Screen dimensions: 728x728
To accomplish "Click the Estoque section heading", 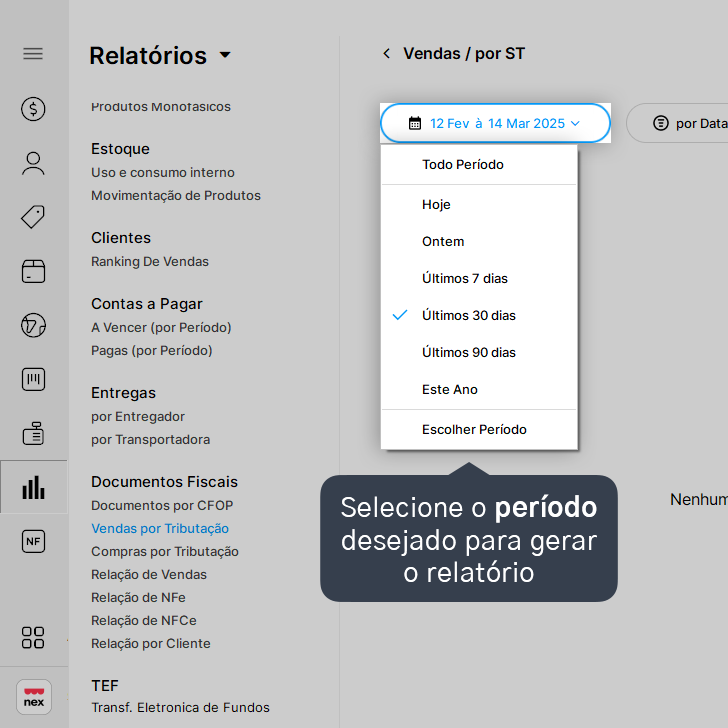I will click(120, 149).
